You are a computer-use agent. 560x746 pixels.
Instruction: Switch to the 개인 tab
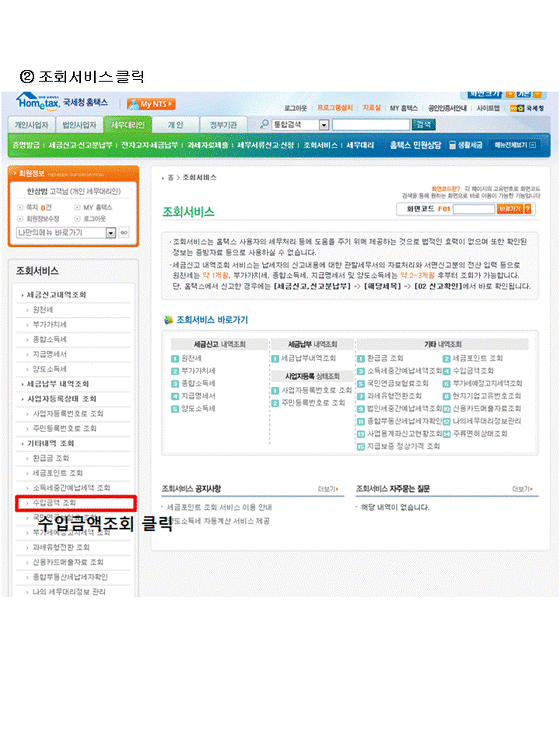click(176, 125)
